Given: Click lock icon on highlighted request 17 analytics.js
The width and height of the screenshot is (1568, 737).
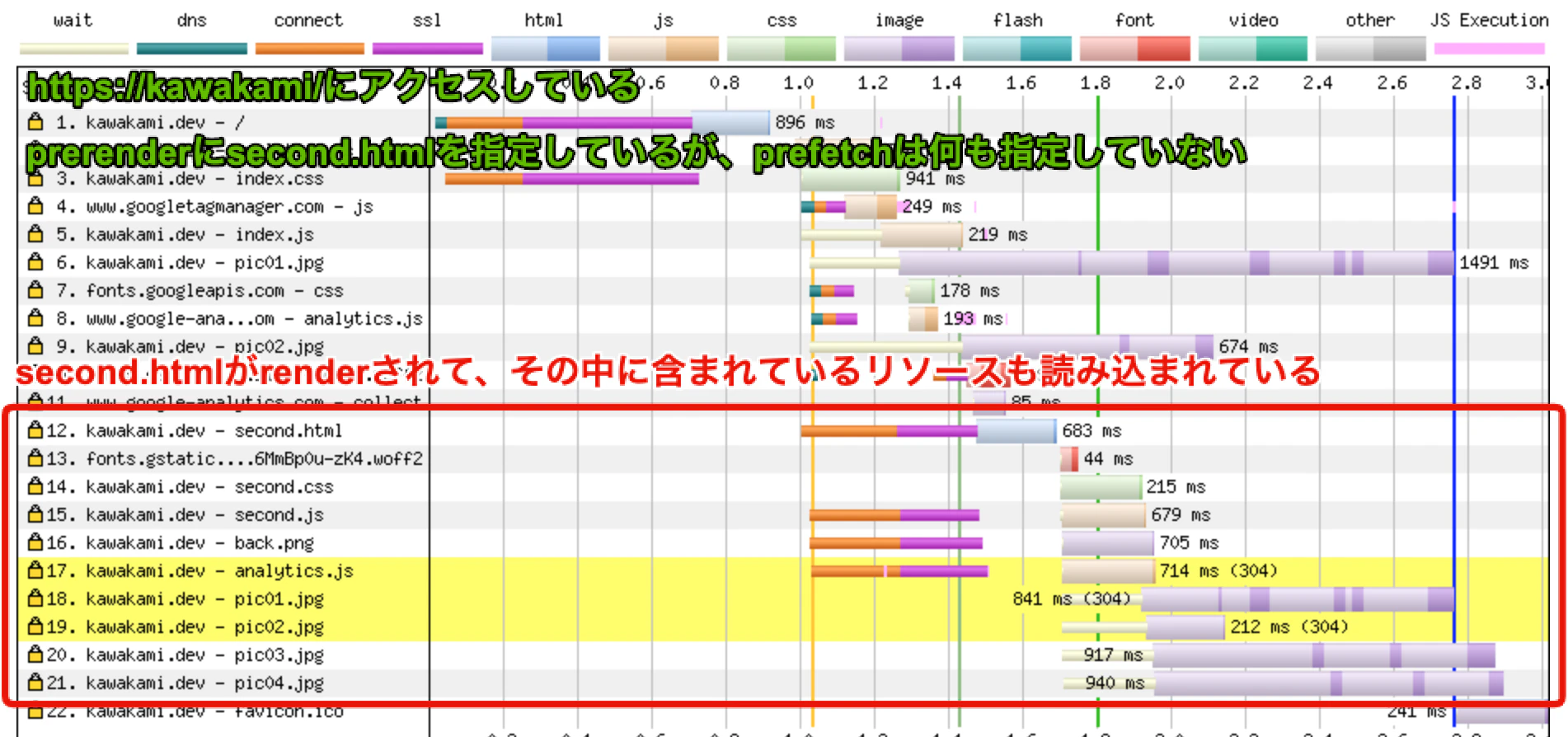Looking at the screenshot, I should pyautogui.click(x=35, y=570).
